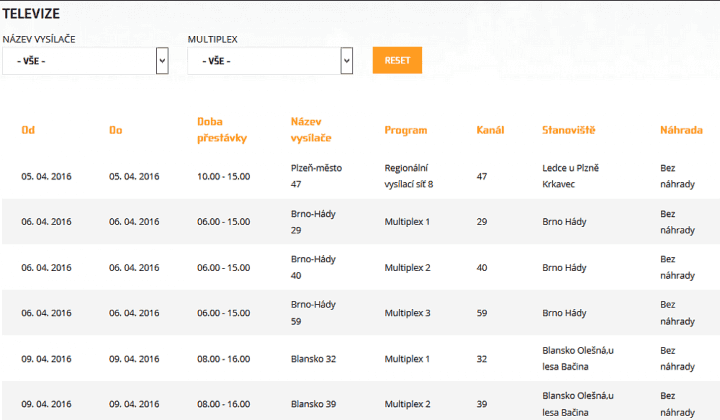Click Kanál value 59

(482, 313)
